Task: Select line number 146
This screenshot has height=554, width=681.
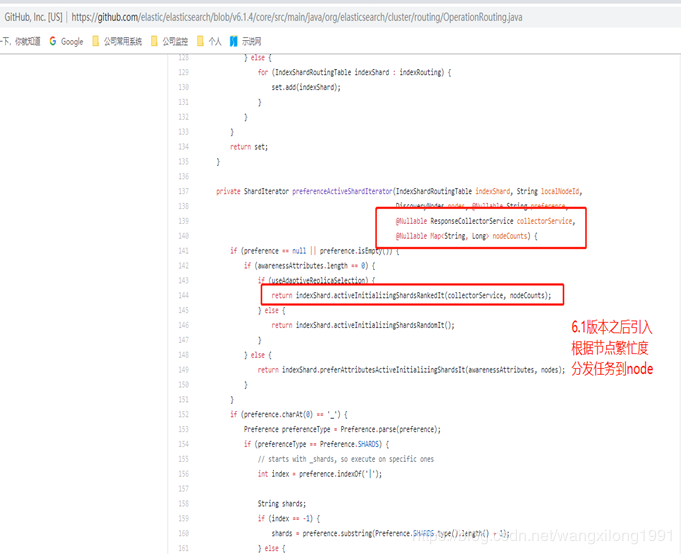Action: coord(183,325)
